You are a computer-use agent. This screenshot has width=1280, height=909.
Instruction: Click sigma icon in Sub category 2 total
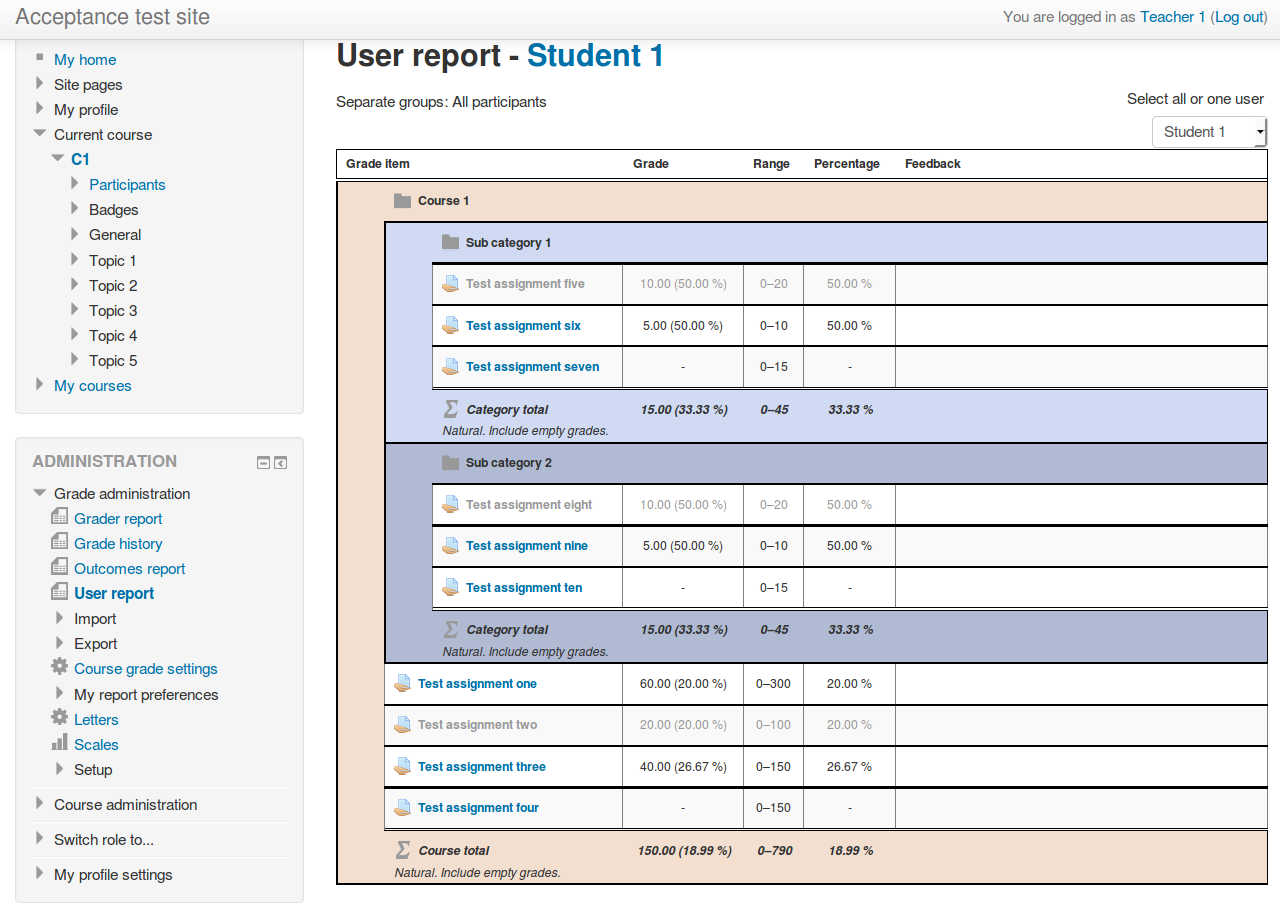coord(451,629)
